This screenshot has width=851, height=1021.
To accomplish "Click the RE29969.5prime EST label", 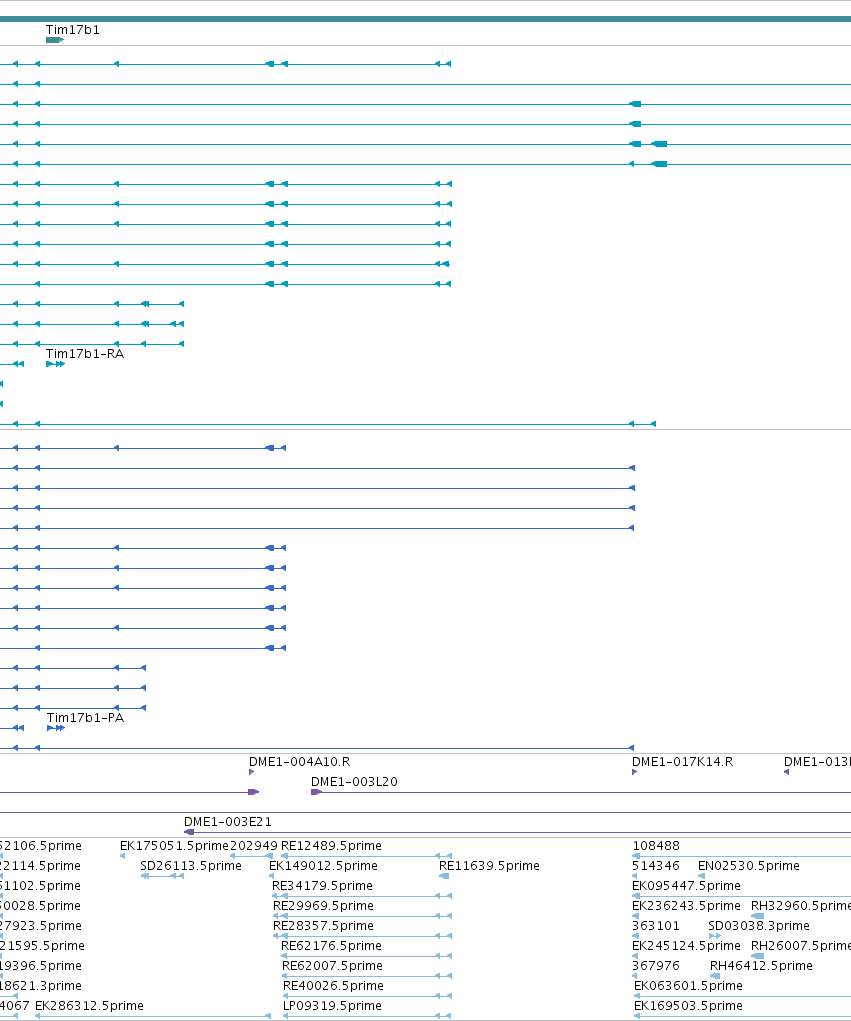I will tap(323, 906).
